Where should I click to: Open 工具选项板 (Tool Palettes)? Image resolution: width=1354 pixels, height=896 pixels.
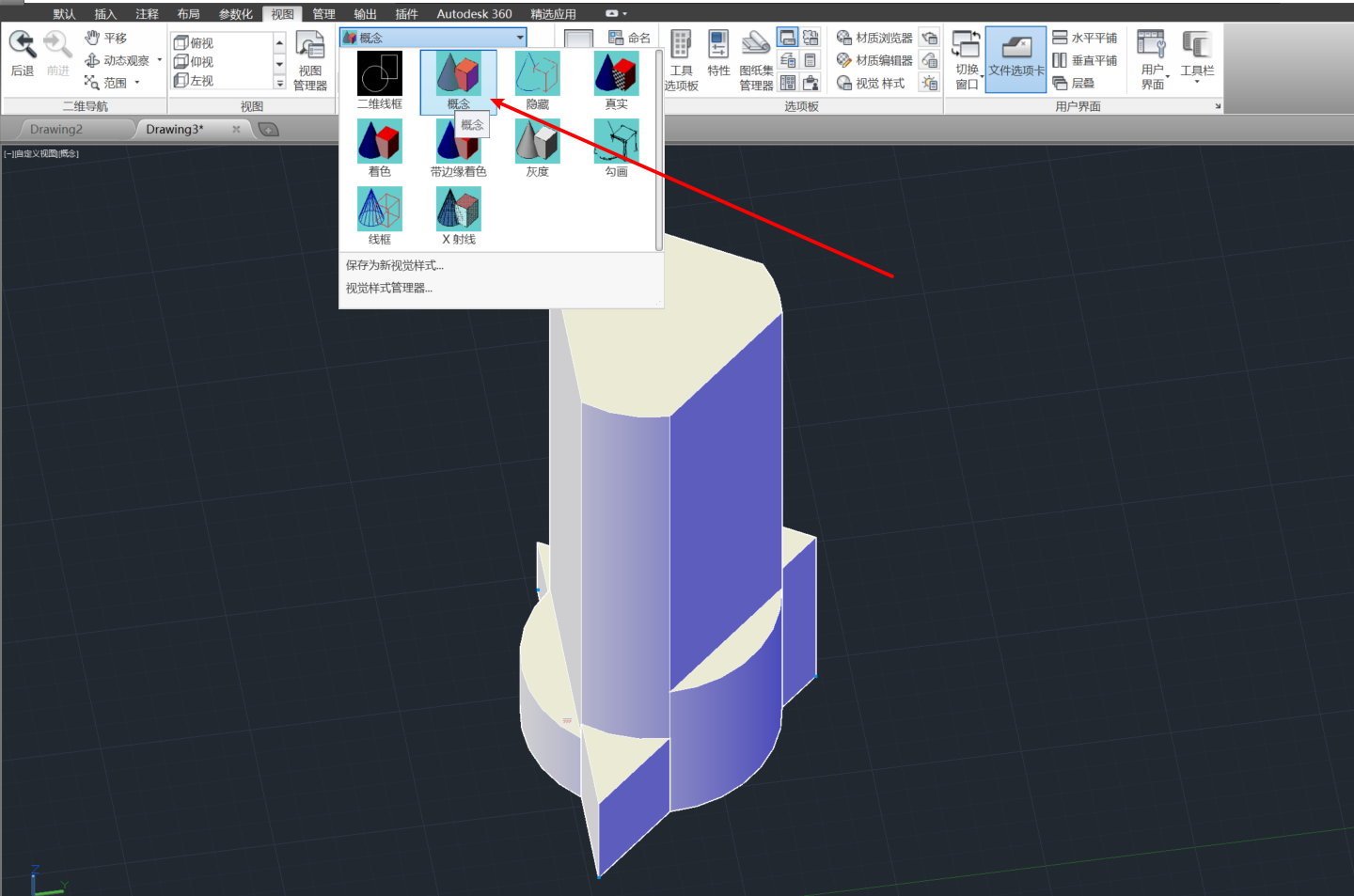point(682,61)
